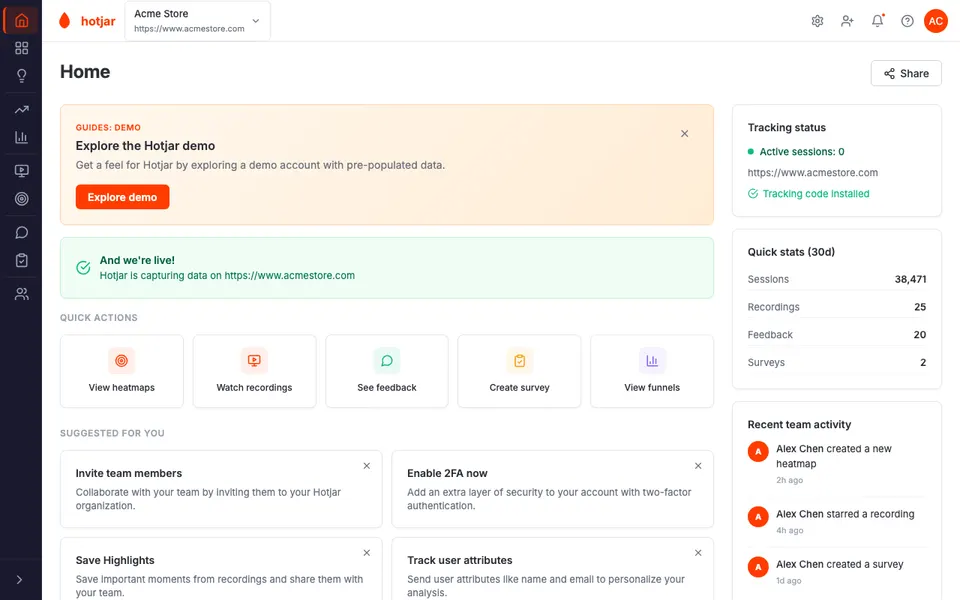This screenshot has width=960, height=600.
Task: Click the Surveys 2 stat row
Action: pos(836,362)
